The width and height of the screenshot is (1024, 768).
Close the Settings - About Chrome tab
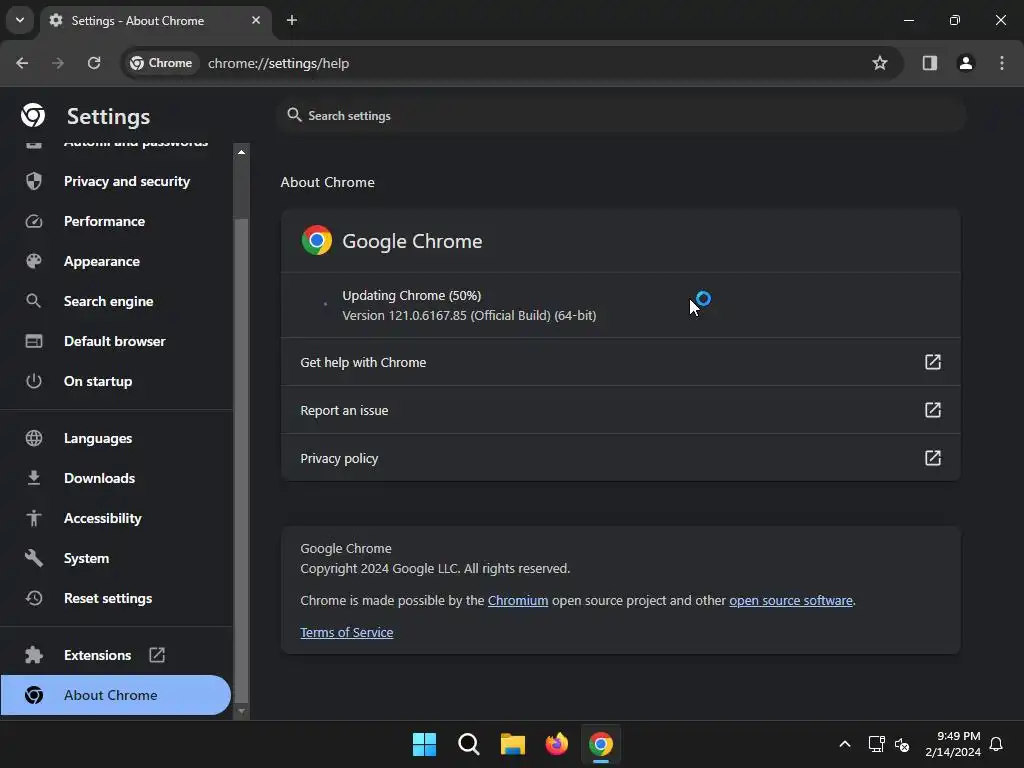[256, 20]
